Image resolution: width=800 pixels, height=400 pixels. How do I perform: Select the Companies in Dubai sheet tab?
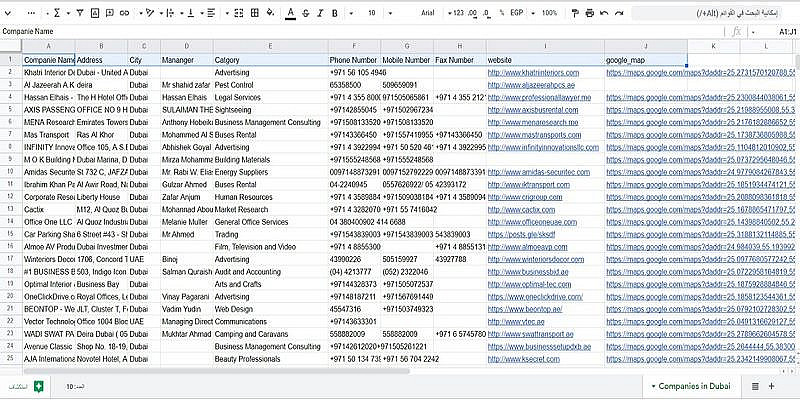(694, 386)
